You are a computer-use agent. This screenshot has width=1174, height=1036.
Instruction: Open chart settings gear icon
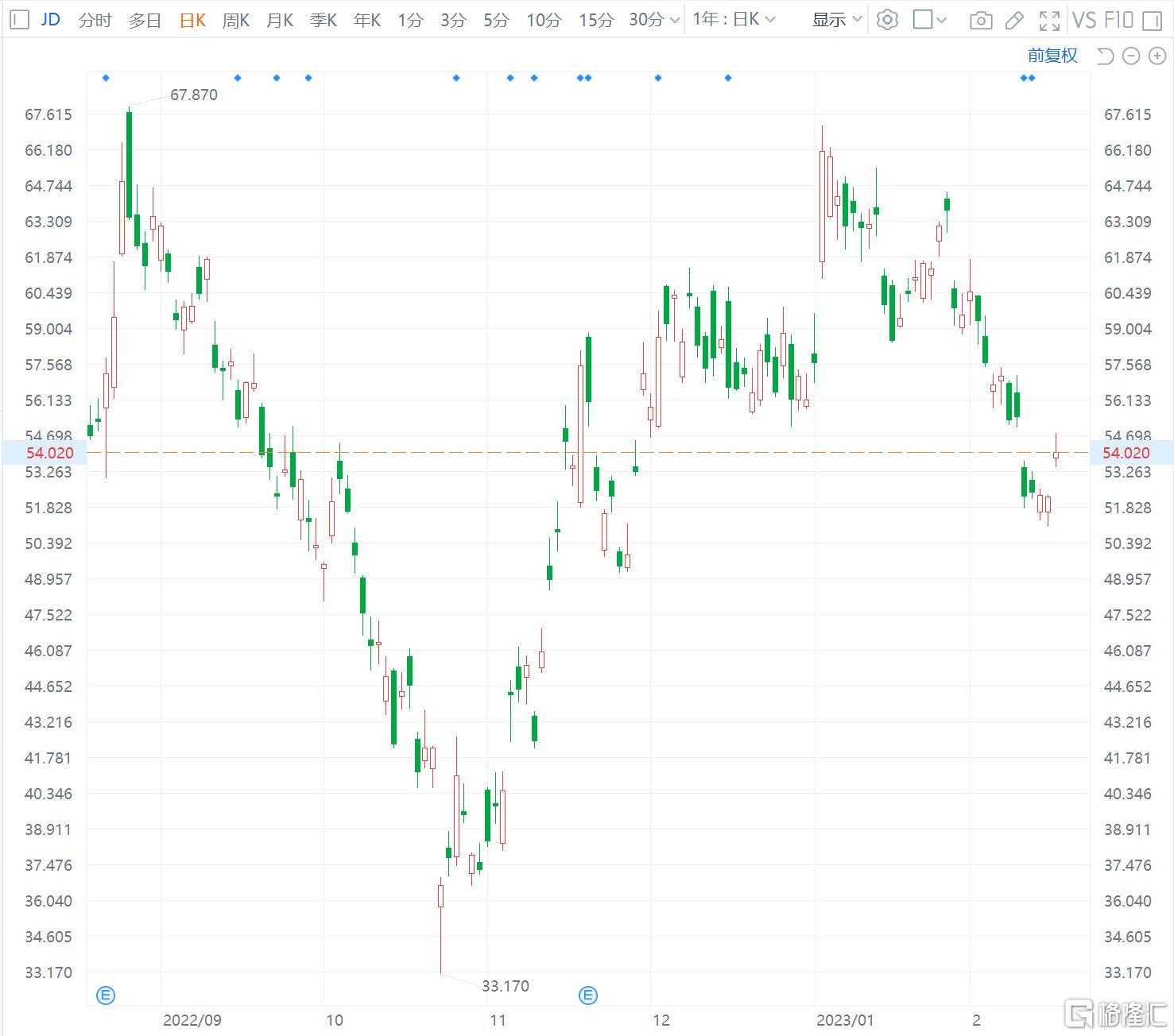click(x=887, y=20)
